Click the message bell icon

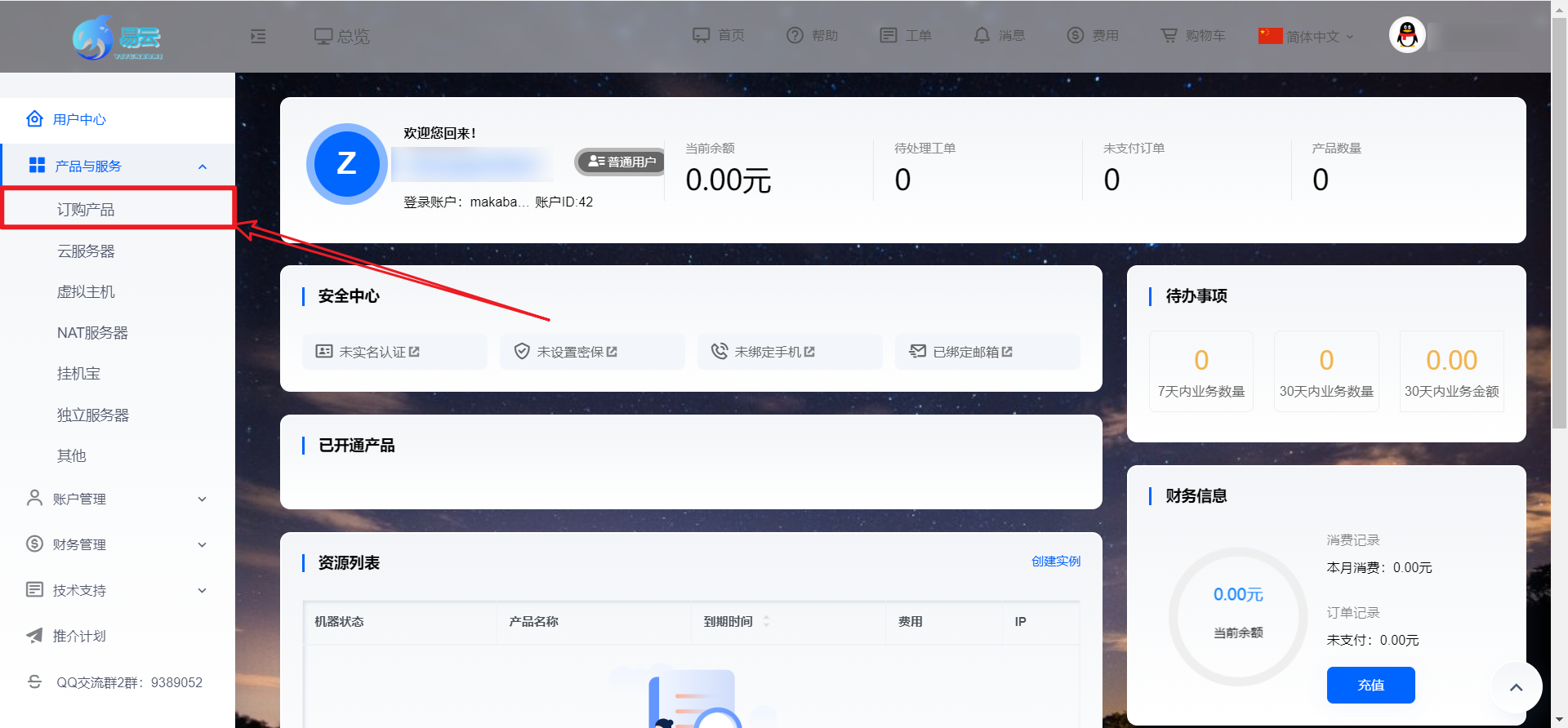coord(982,35)
